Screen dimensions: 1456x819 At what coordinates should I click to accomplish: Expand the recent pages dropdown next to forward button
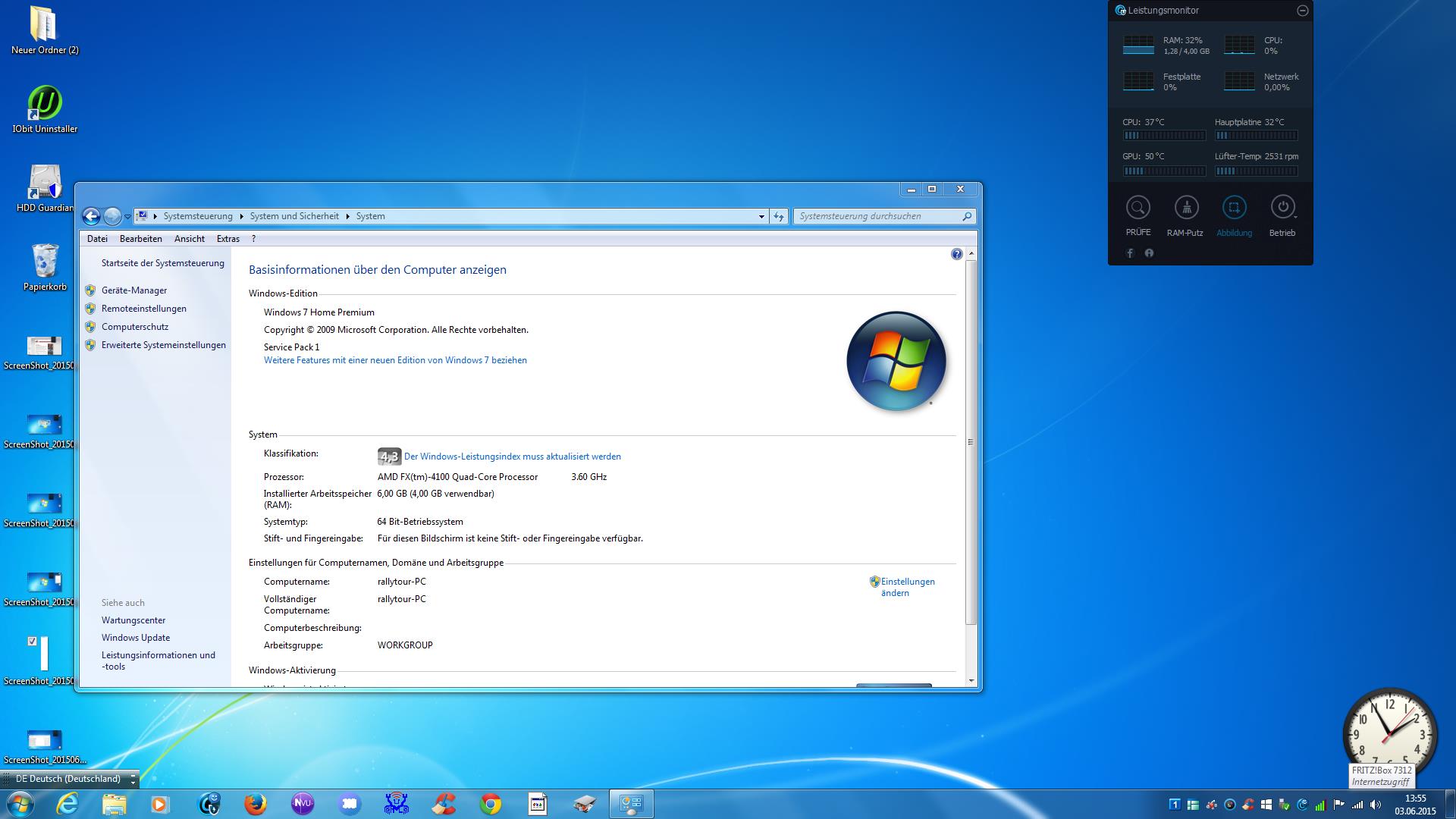127,217
